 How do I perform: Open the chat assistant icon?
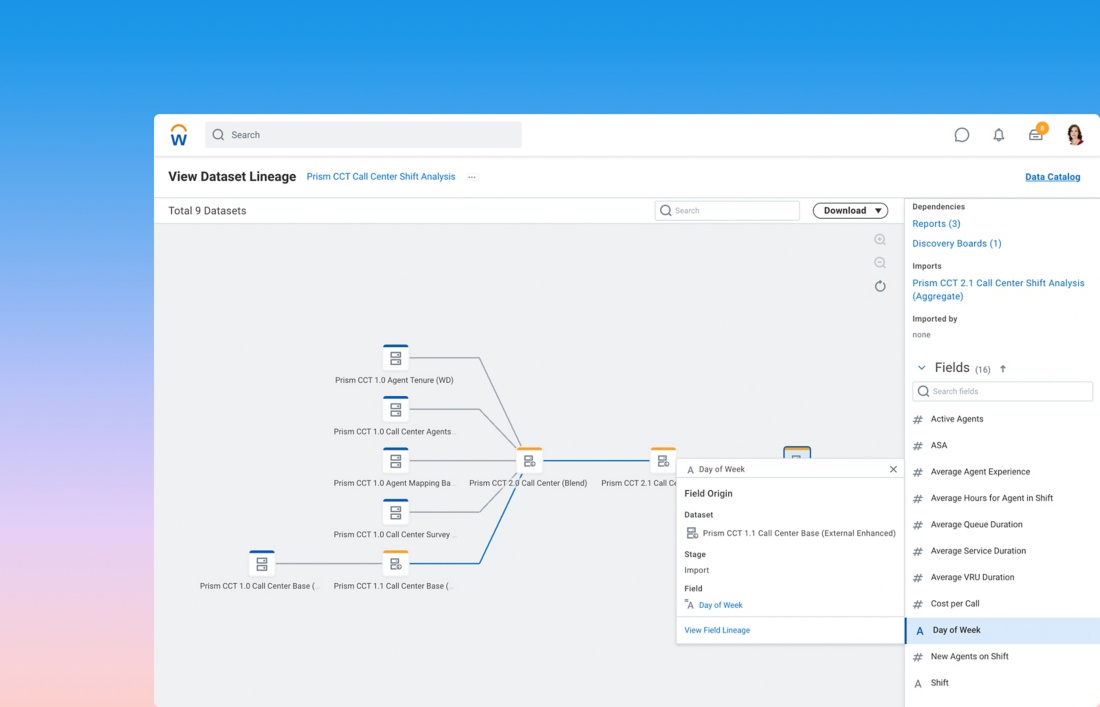coord(961,135)
